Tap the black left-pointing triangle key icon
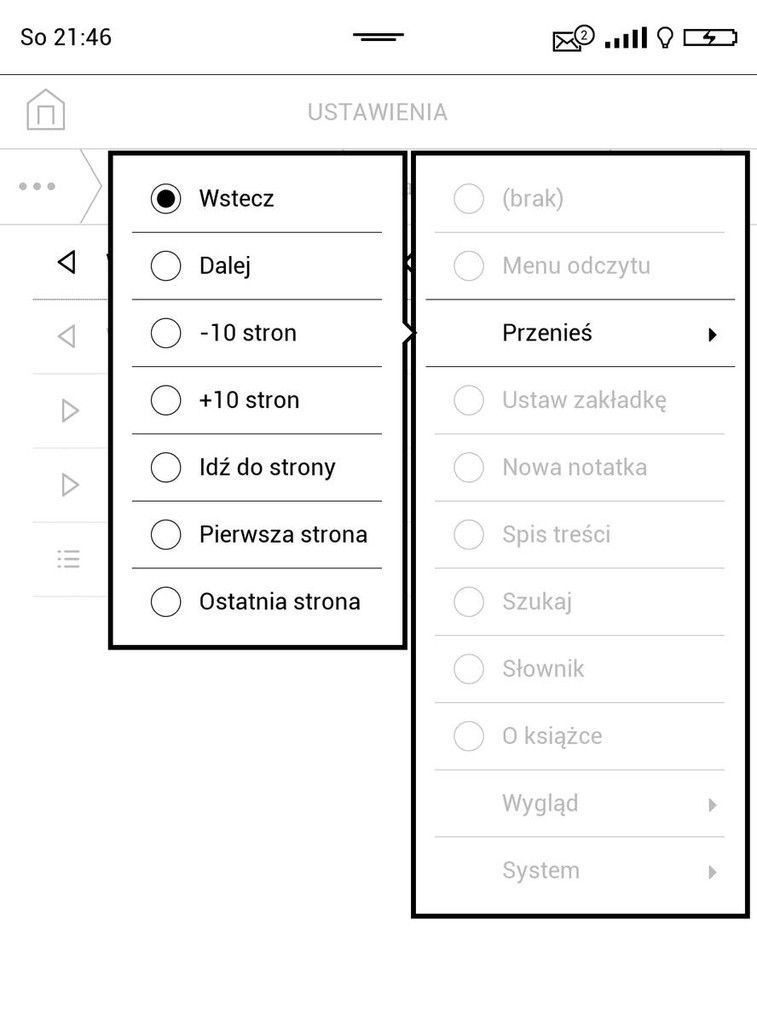The width and height of the screenshot is (757, 1024). pos(67,262)
